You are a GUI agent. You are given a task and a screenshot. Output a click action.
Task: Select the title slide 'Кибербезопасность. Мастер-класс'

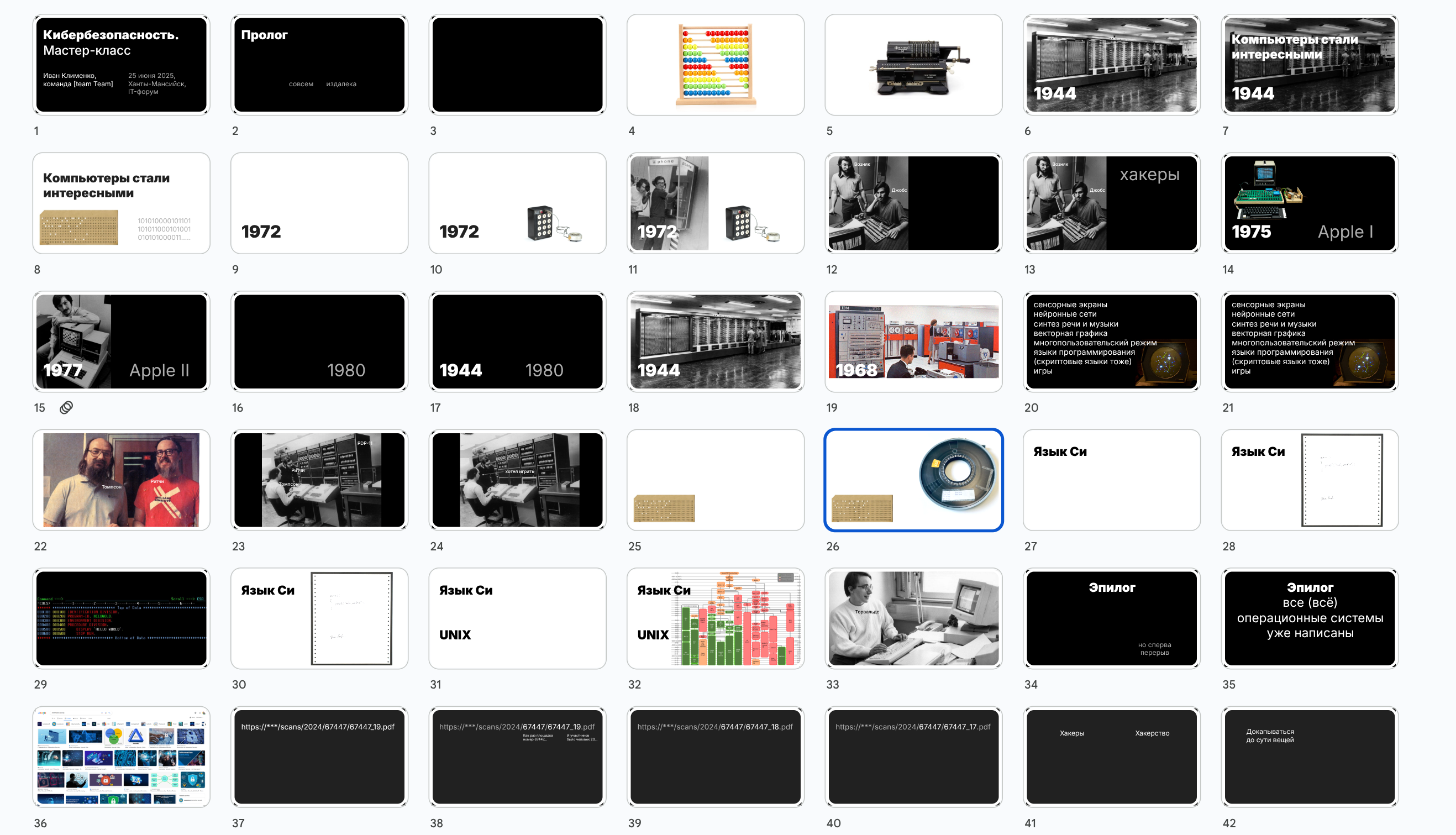click(121, 65)
